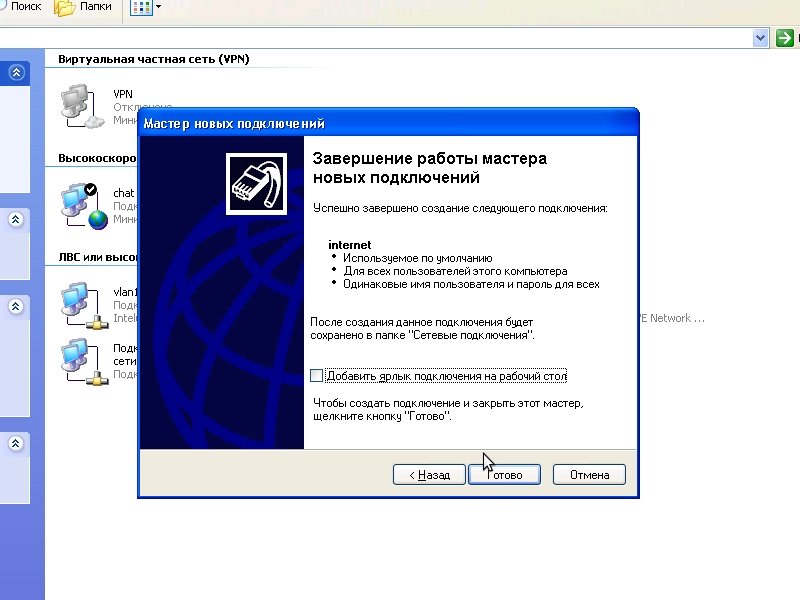Image resolution: width=800 pixels, height=600 pixels.
Task: Collapse the second sidebar task panel
Action: pyautogui.click(x=16, y=219)
